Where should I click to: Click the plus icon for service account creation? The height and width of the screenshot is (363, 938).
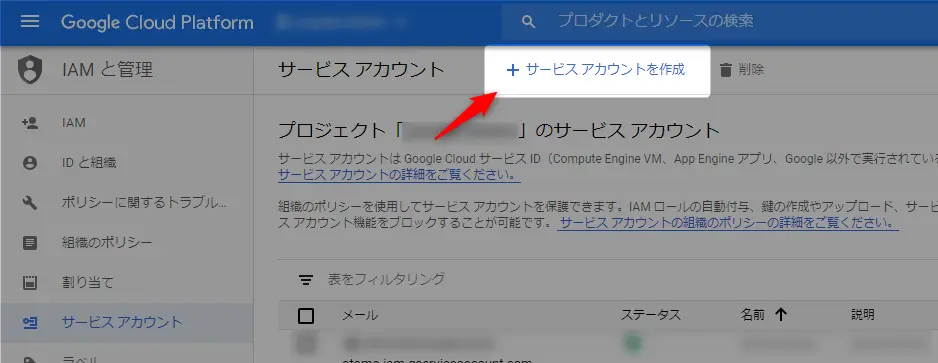512,70
